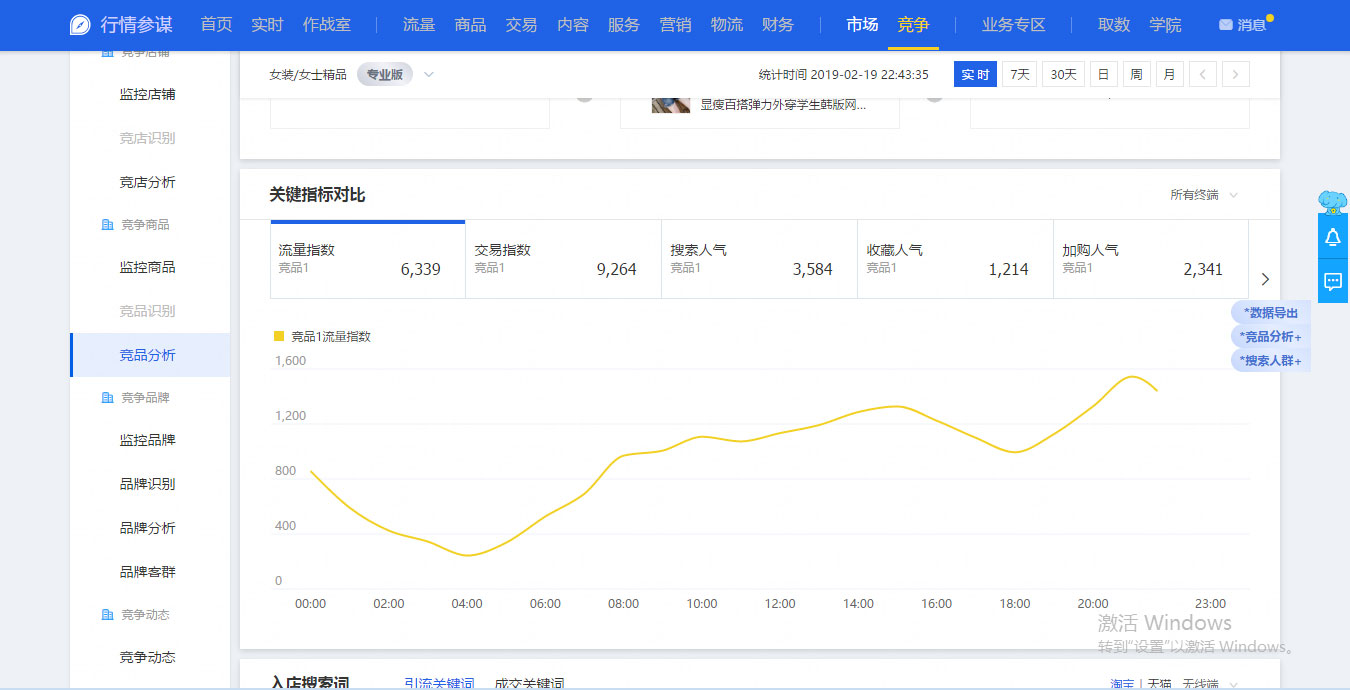Click the 数据导出 button
This screenshot has width=1350, height=690.
coord(1270,313)
